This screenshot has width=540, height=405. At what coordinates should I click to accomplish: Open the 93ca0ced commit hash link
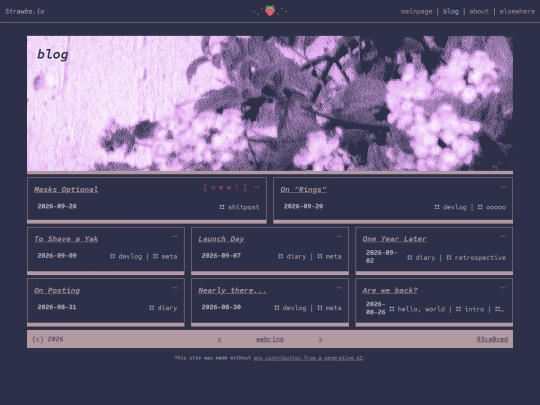(492, 339)
